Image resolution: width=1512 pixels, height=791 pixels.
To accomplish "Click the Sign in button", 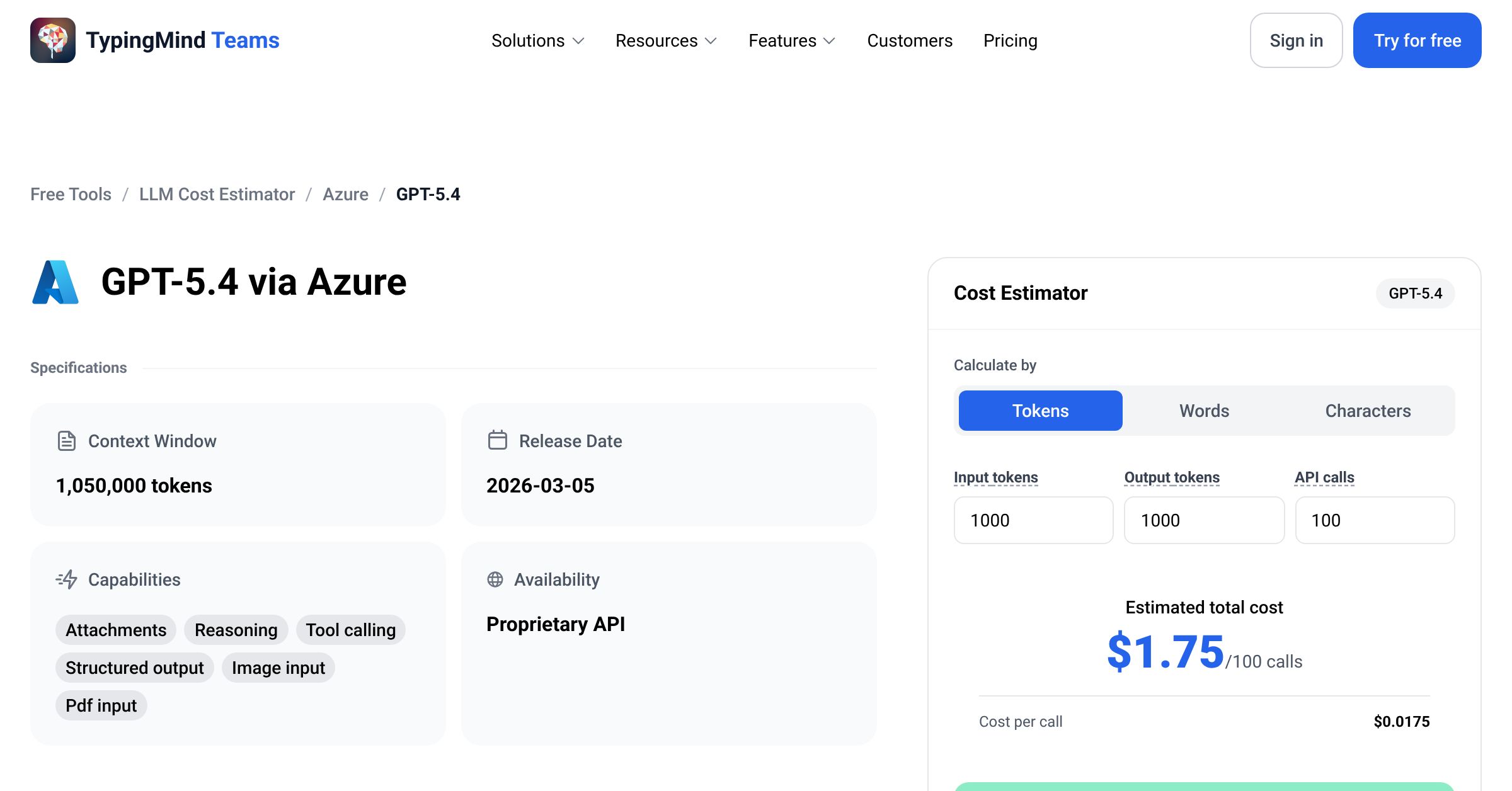I will pos(1297,40).
